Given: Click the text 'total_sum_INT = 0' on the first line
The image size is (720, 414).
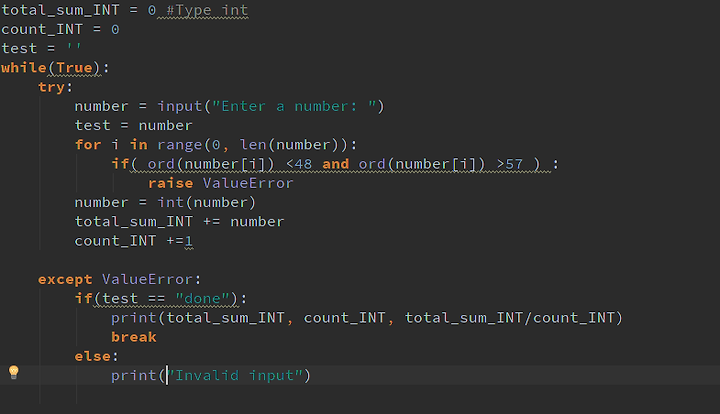Looking at the screenshot, I should click(79, 10).
